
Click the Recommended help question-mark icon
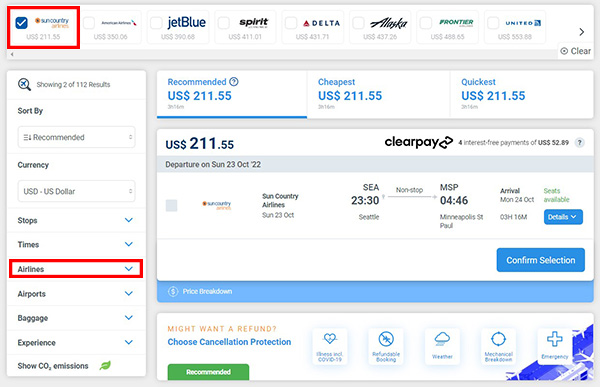pyautogui.click(x=234, y=82)
